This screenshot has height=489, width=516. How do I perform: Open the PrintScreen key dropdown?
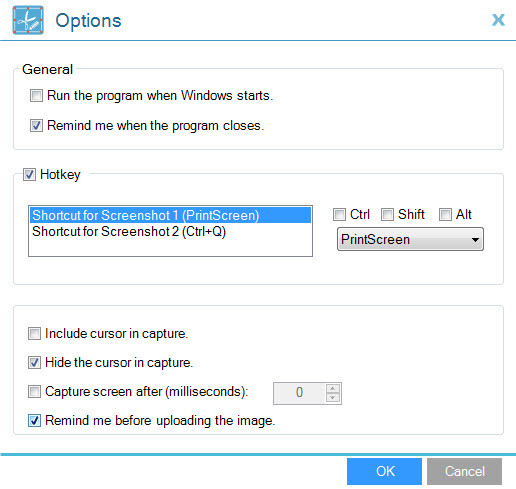[x=410, y=239]
